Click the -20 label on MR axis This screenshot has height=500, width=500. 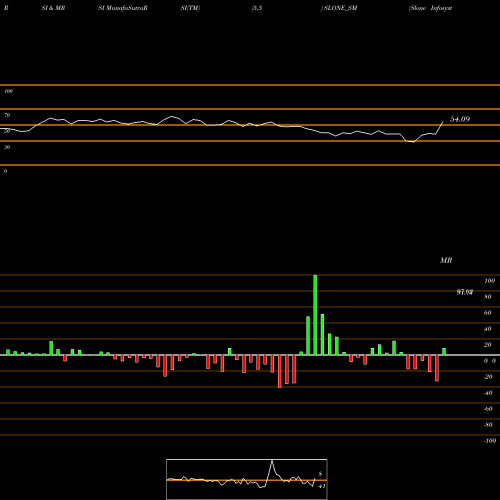point(488,377)
